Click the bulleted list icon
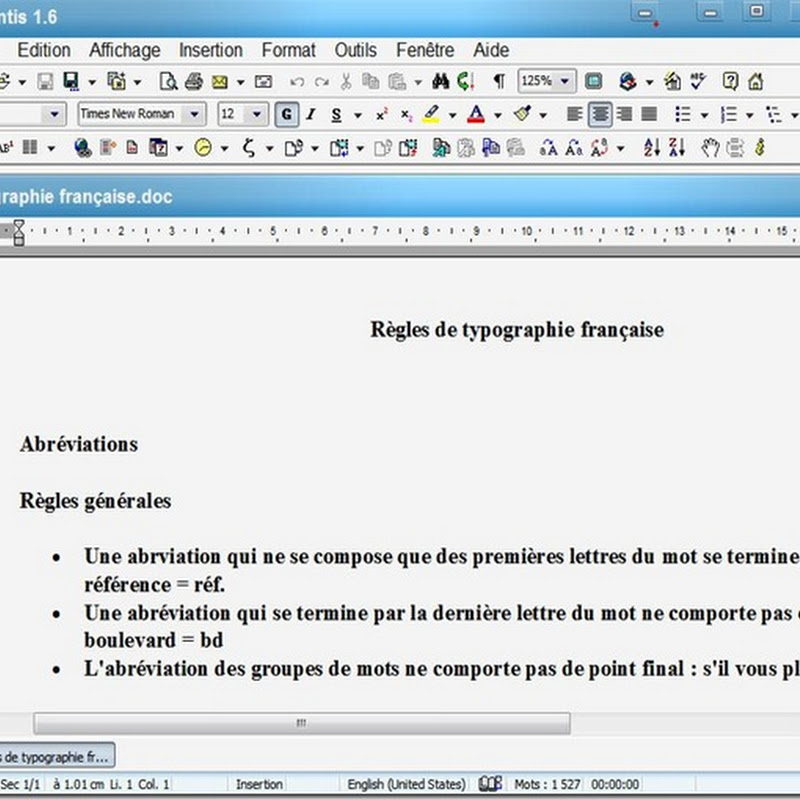The image size is (800, 800). tap(683, 114)
